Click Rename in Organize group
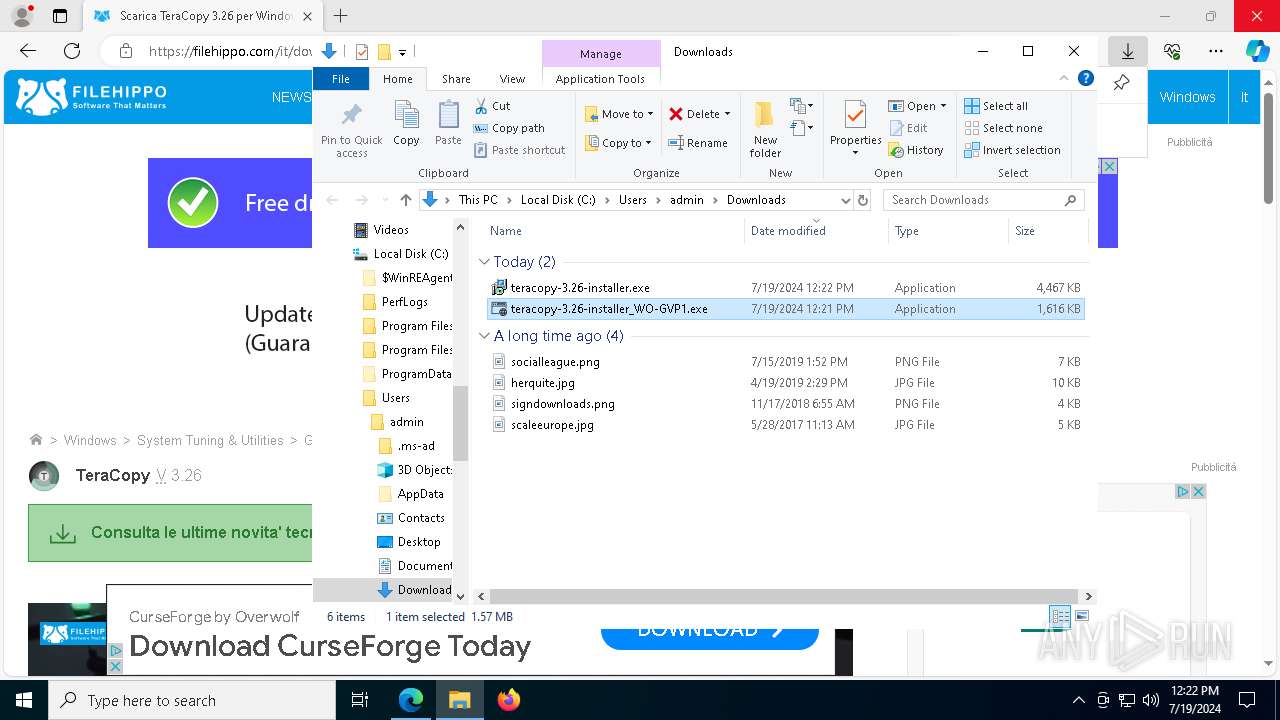 pos(698,143)
